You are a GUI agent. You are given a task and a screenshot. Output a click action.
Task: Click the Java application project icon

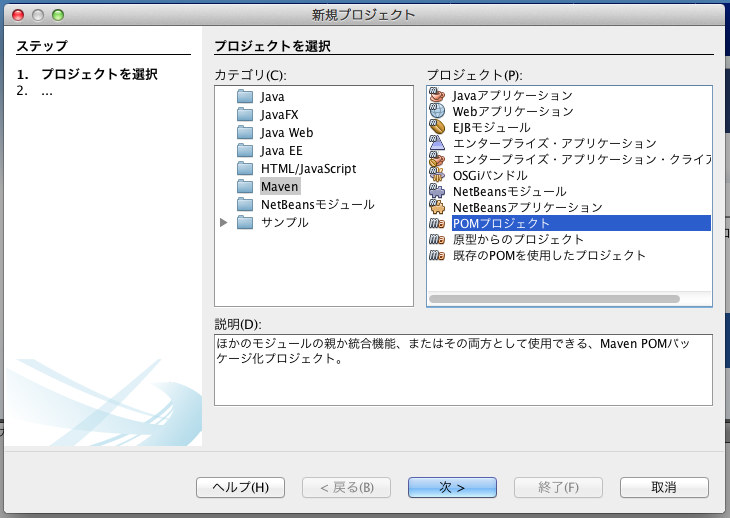[436, 95]
